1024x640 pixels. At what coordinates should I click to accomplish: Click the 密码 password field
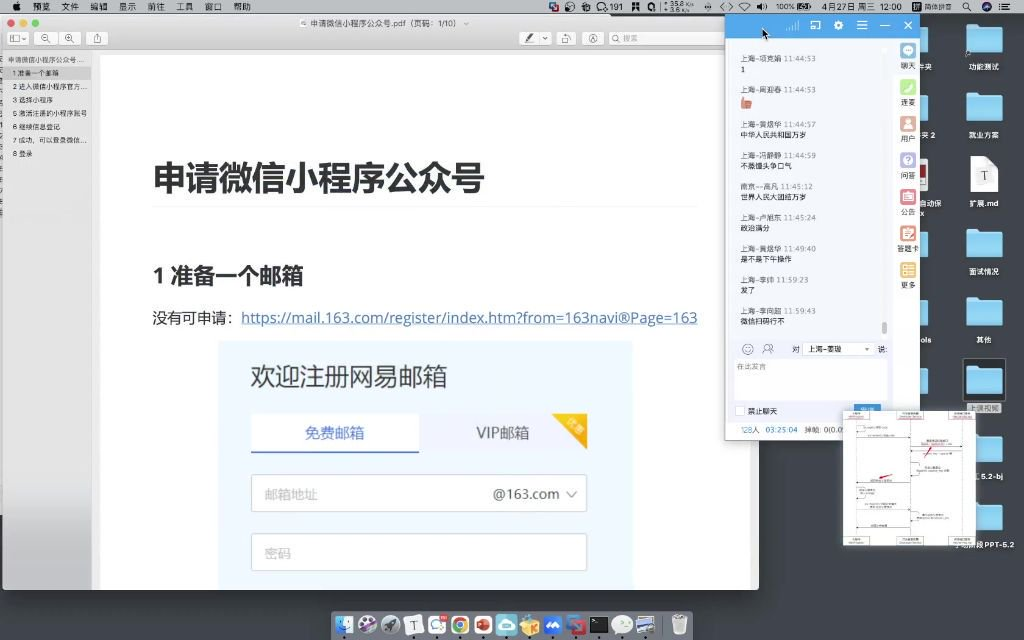pyautogui.click(x=419, y=552)
